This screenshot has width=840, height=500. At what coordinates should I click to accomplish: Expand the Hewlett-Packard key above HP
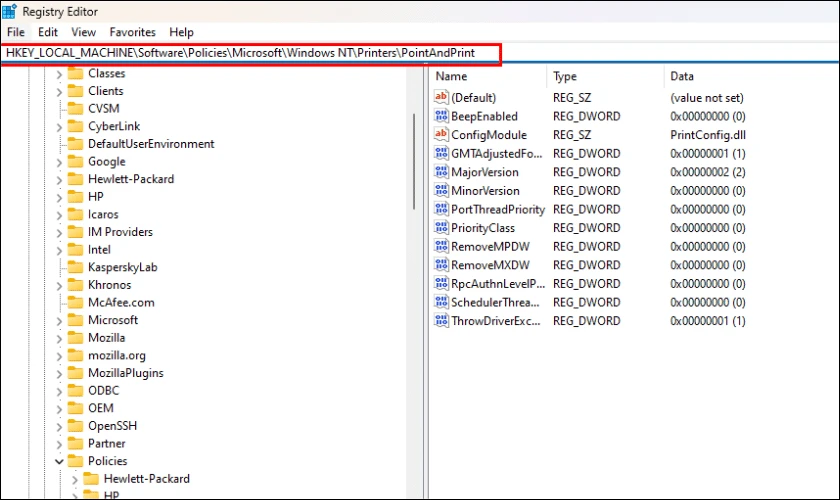pyautogui.click(x=59, y=180)
